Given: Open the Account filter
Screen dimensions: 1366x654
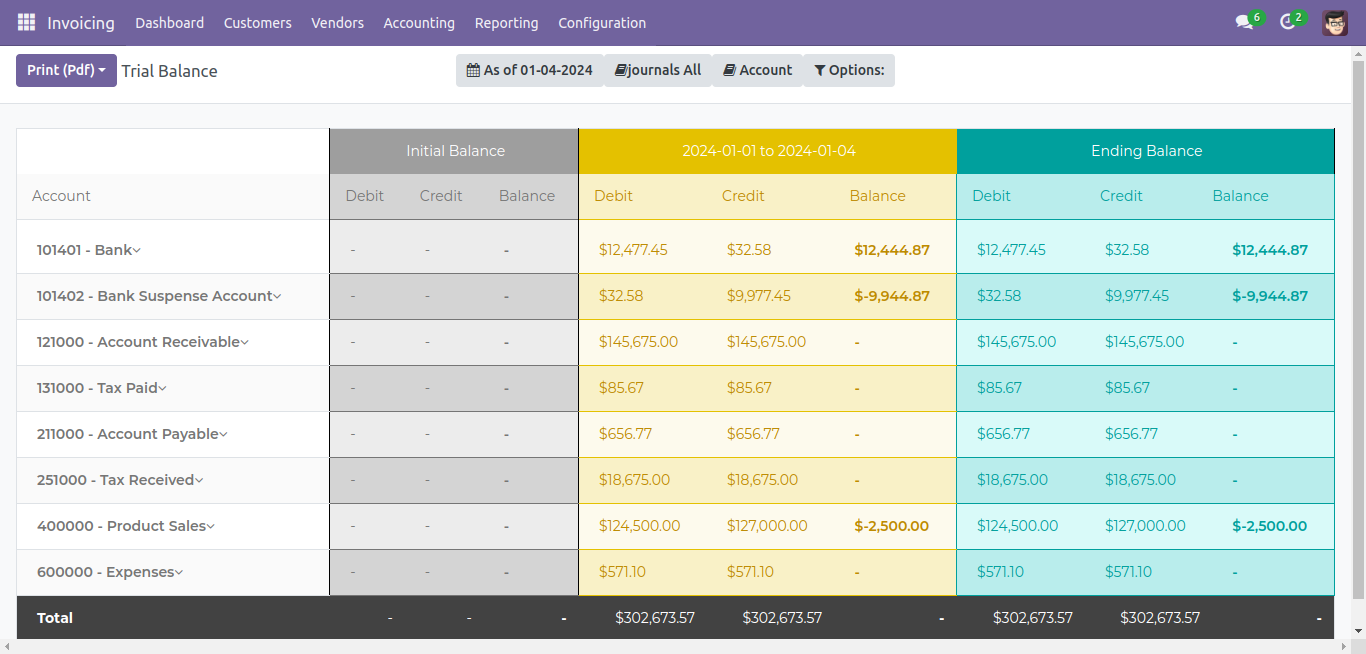Looking at the screenshot, I should tap(757, 70).
